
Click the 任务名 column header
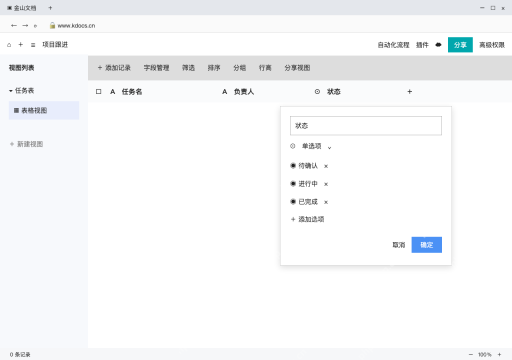[x=132, y=91]
